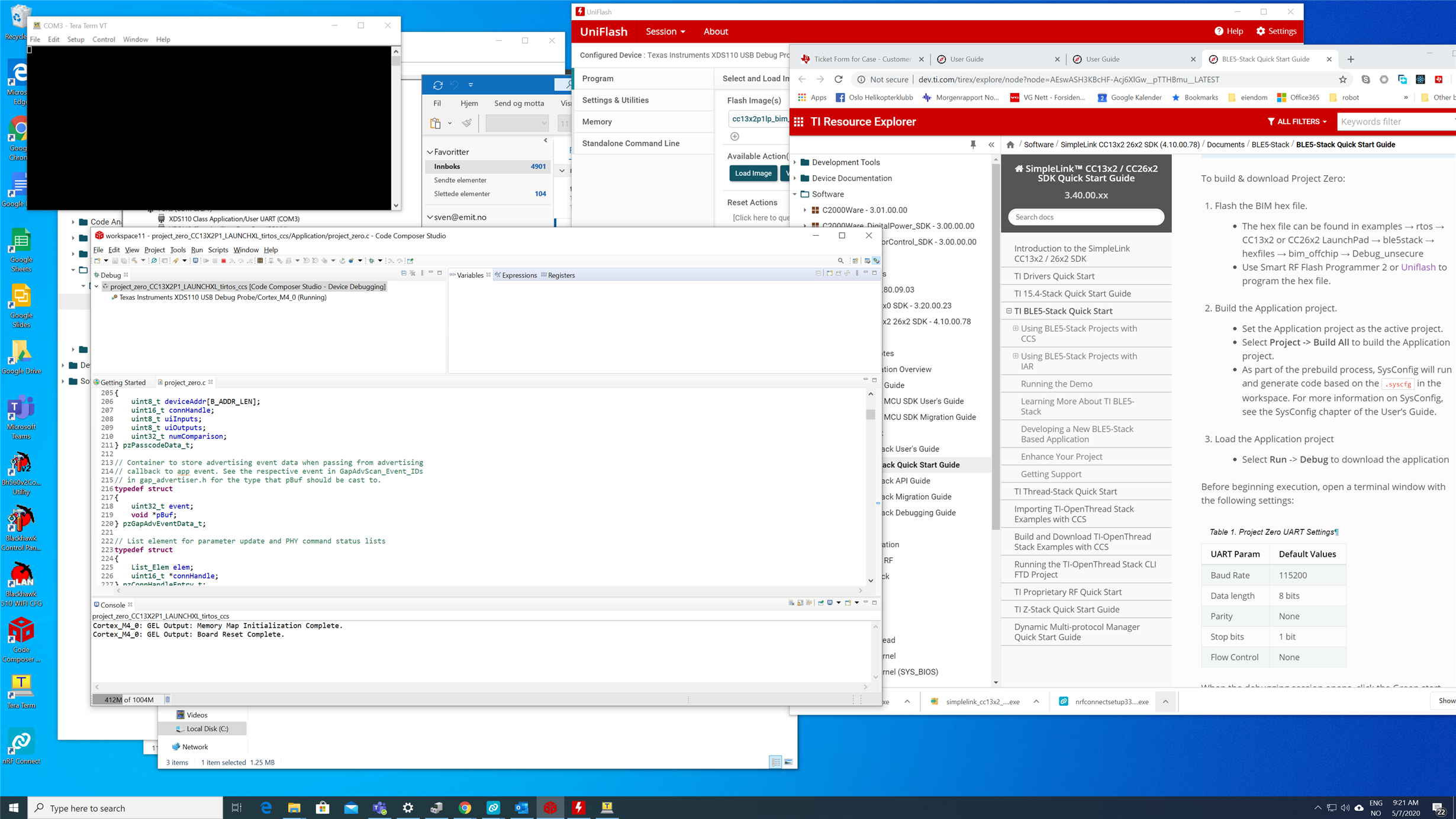
Task: Click Clear Console icon in Console view
Action: point(791,603)
